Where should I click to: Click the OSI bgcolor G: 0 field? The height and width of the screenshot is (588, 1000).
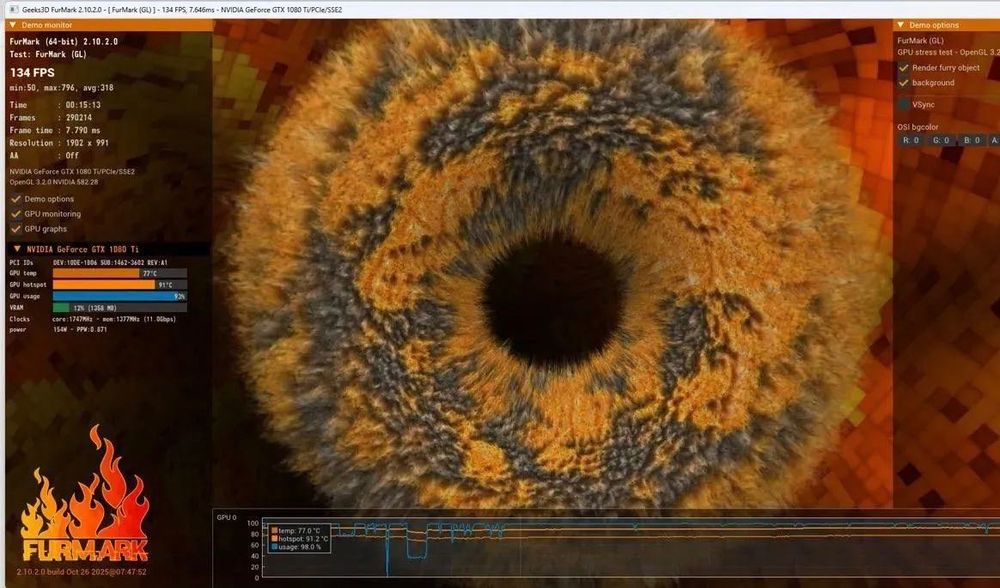[x=941, y=140]
